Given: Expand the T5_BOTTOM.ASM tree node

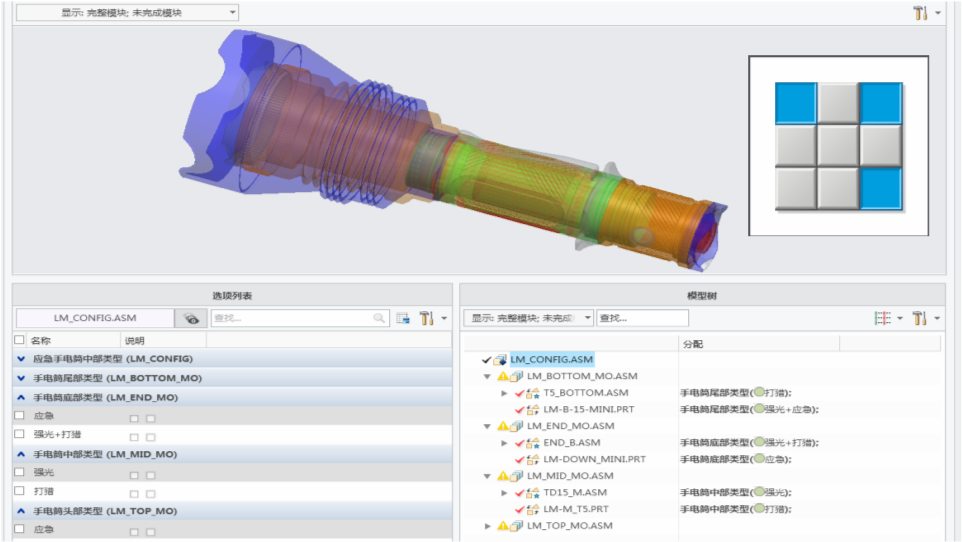Looking at the screenshot, I should coord(504,393).
